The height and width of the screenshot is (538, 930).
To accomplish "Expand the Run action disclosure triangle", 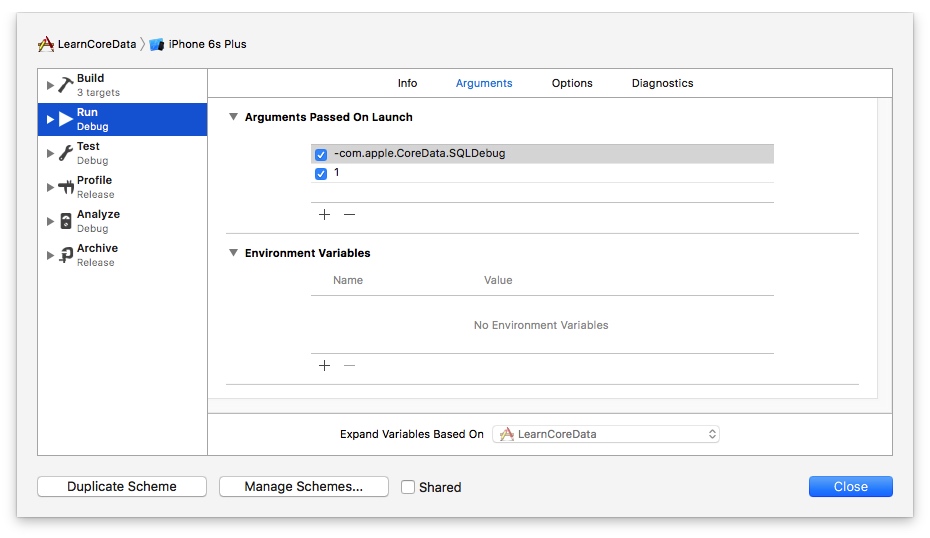I will [50, 119].
